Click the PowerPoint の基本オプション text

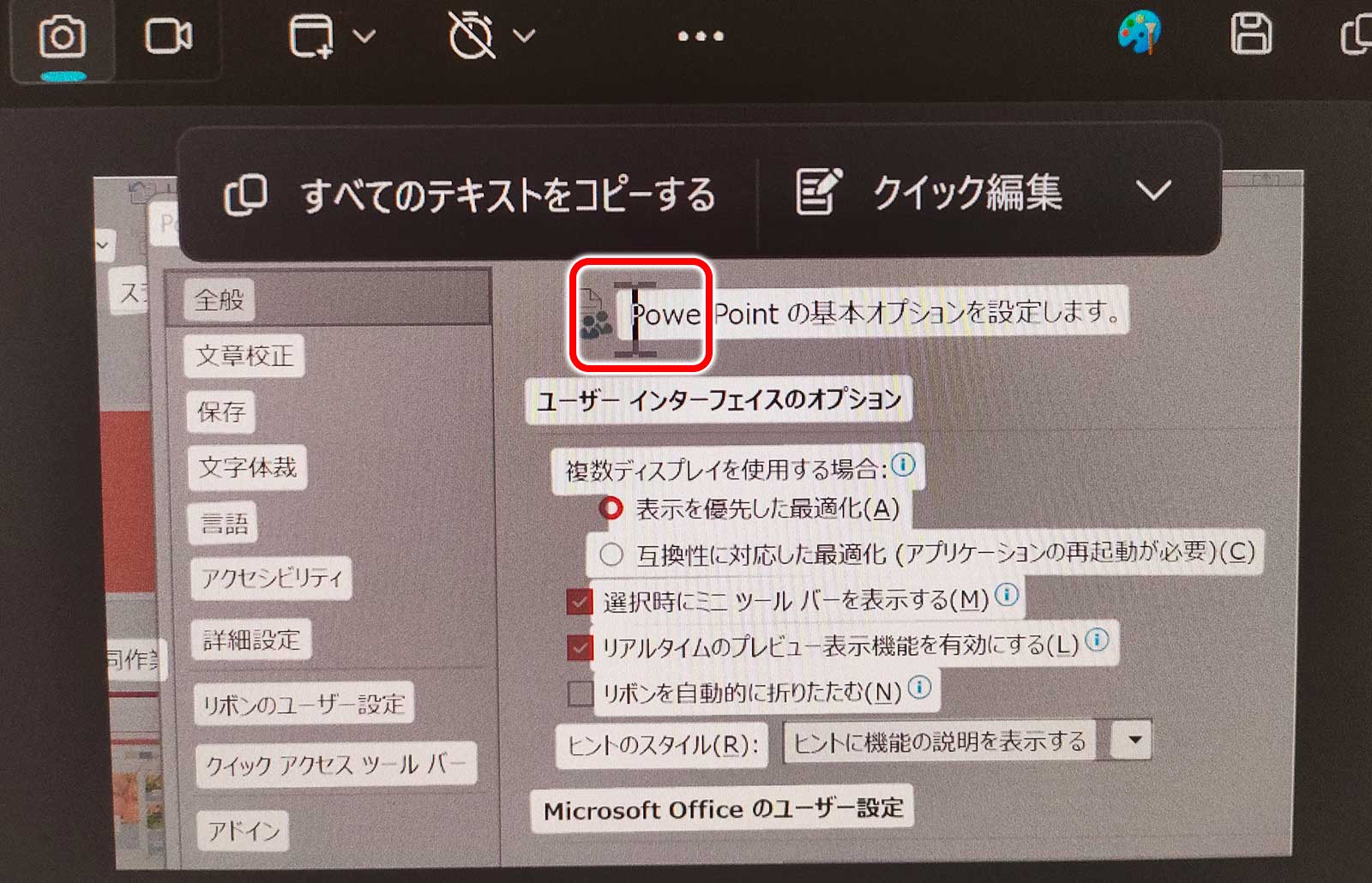875,312
